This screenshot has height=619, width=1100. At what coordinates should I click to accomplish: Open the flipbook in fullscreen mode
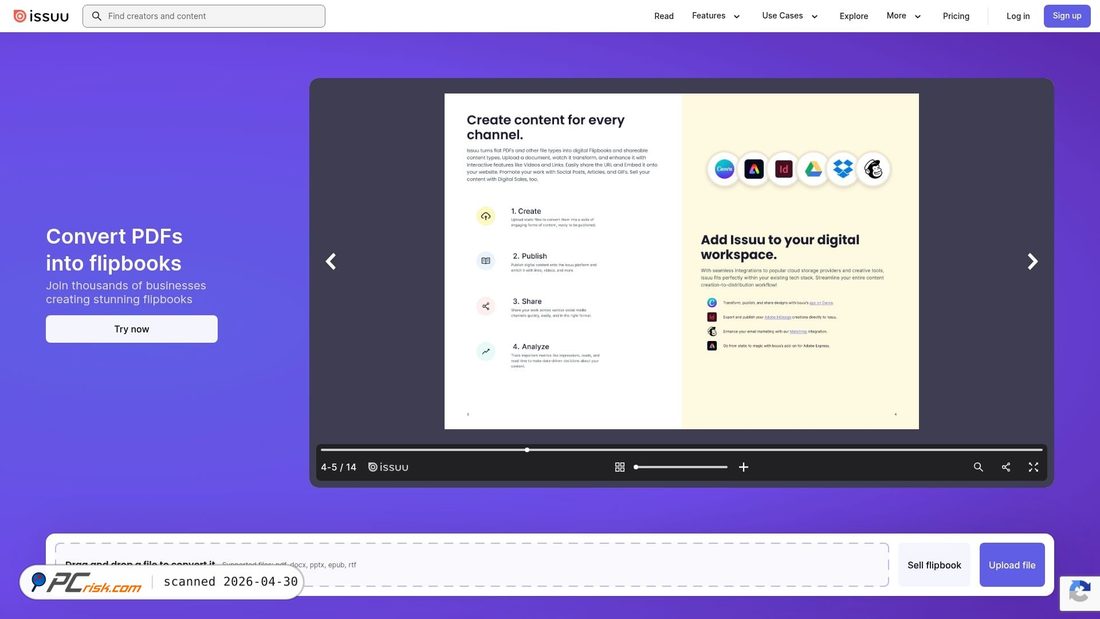[1033, 467]
